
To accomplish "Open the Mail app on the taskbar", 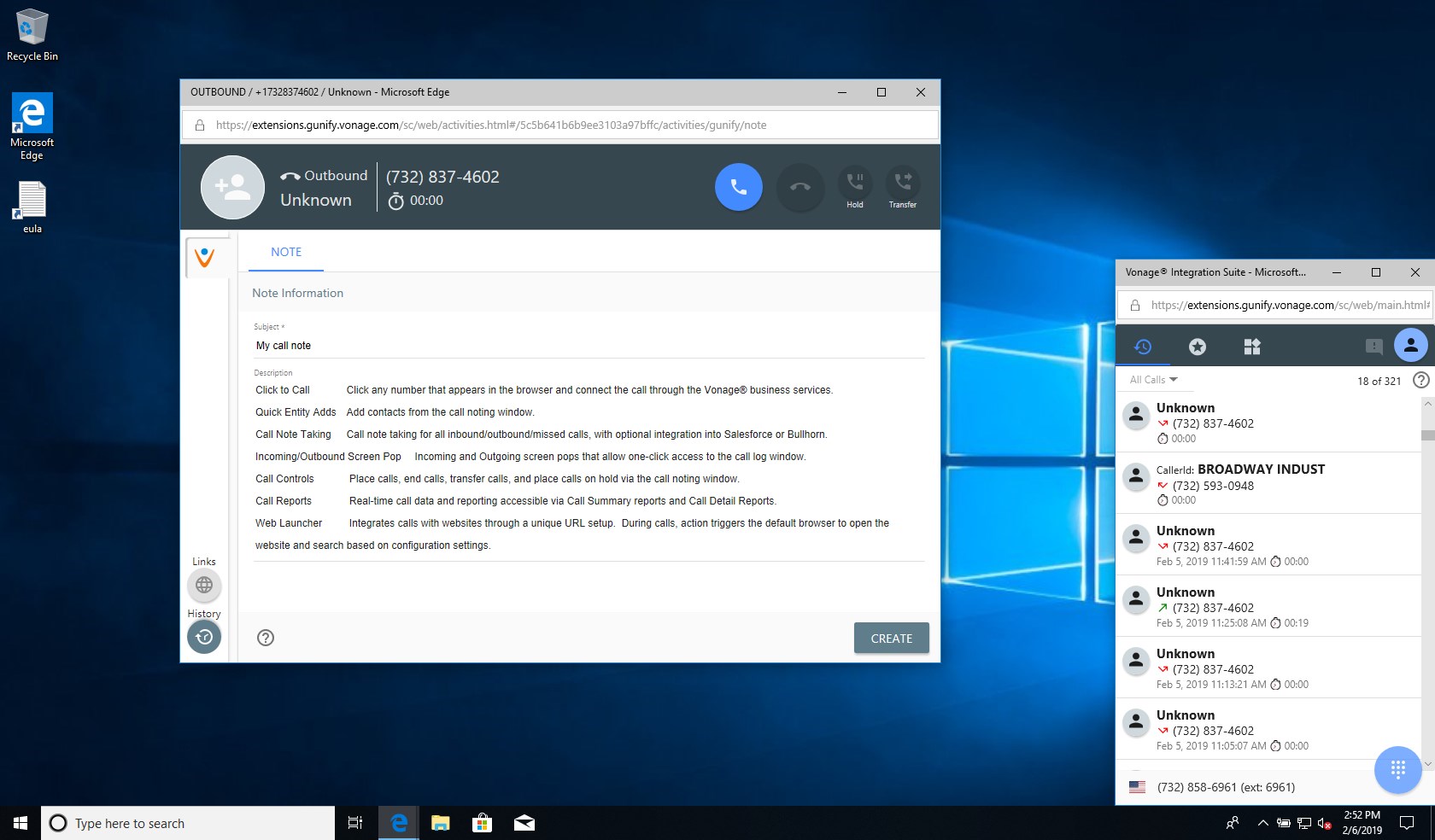I will [524, 823].
